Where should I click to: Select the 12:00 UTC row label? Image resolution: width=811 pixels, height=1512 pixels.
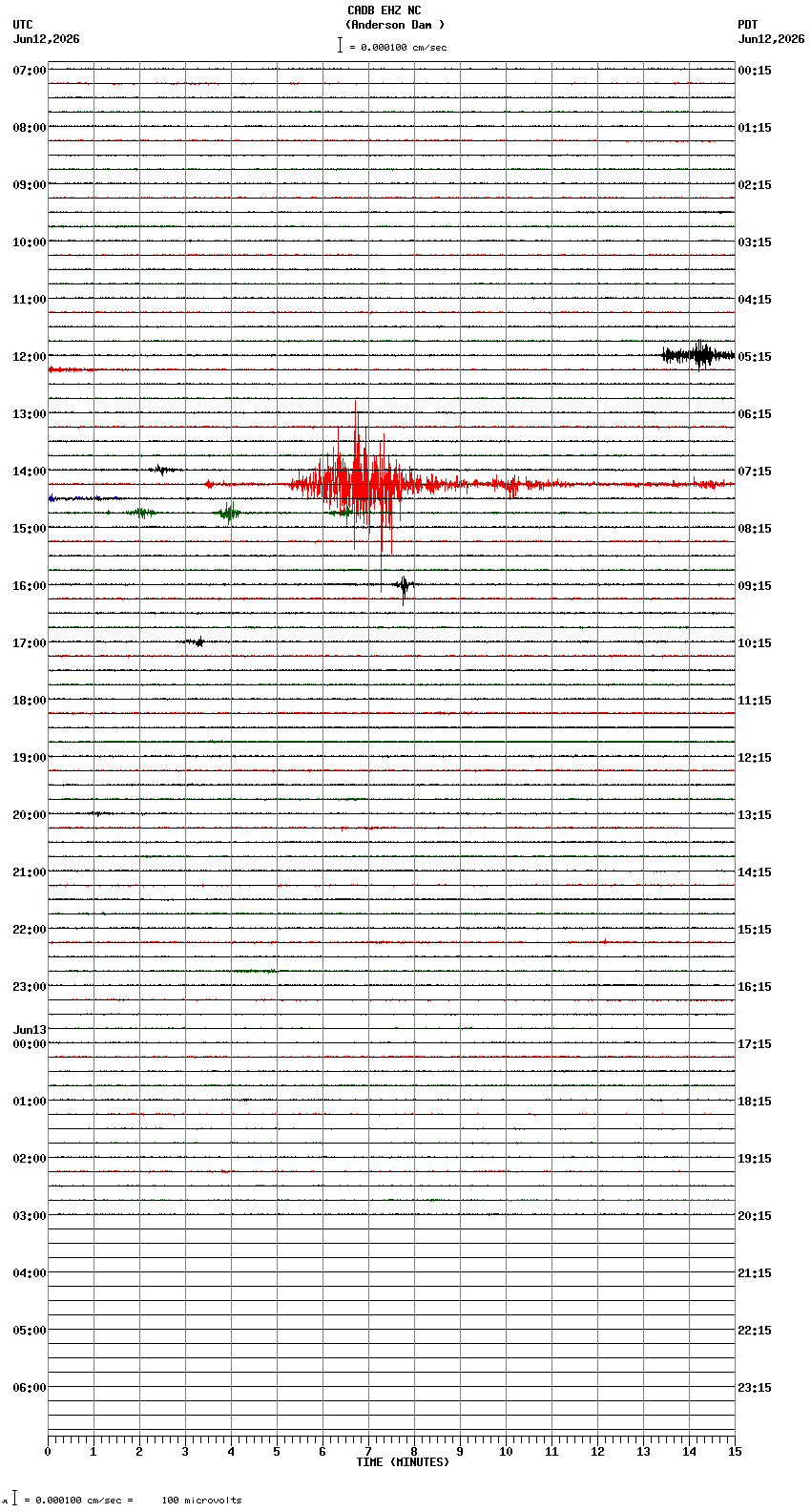[x=30, y=357]
